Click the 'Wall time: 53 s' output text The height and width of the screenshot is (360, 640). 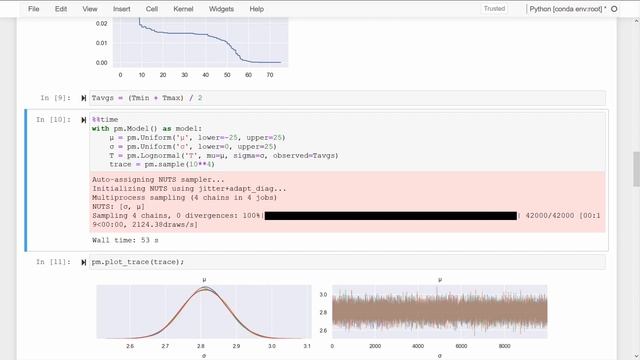pos(125,240)
